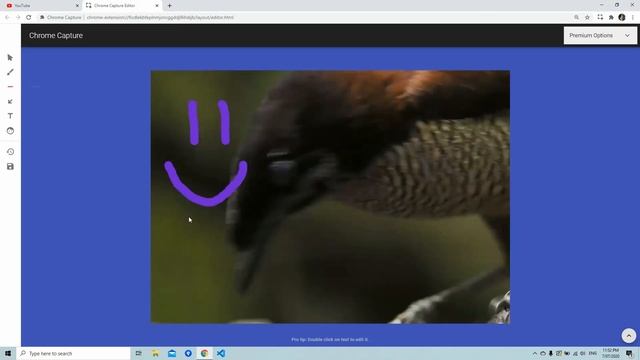Open the Premium Options dropdown
This screenshot has height=360, width=640.
point(600,36)
